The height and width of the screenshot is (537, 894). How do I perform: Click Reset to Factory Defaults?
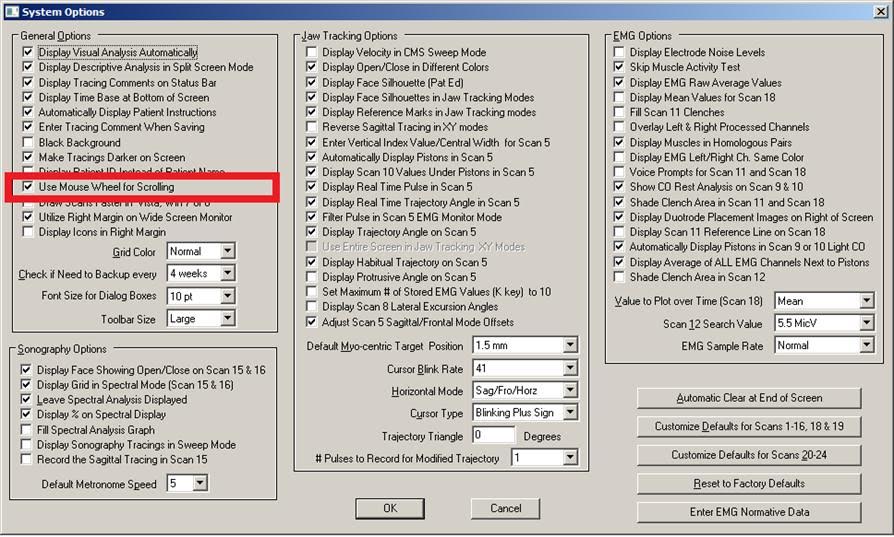tap(749, 484)
